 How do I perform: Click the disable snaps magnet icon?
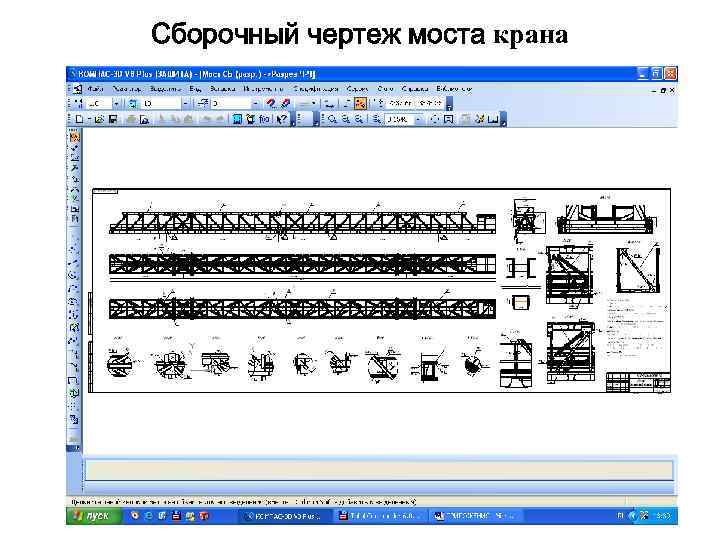285,104
